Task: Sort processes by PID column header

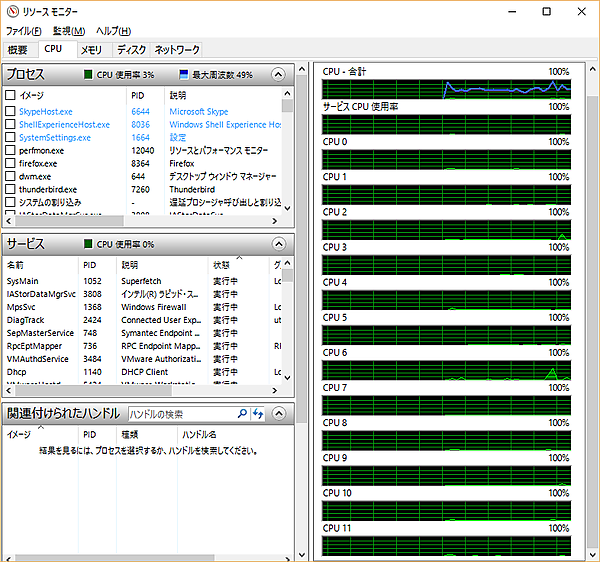Action: point(138,95)
